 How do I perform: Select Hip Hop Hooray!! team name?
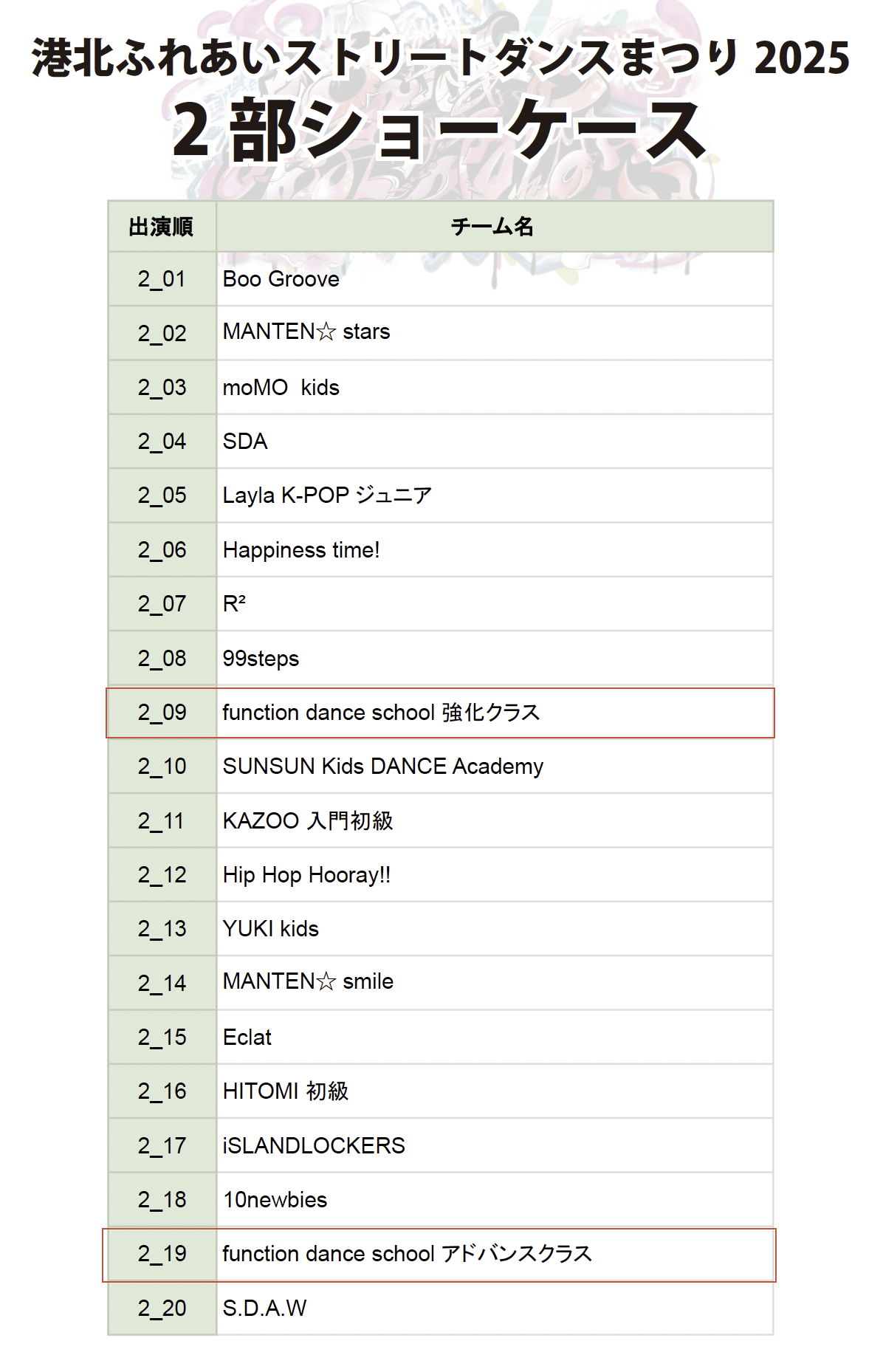click(306, 875)
